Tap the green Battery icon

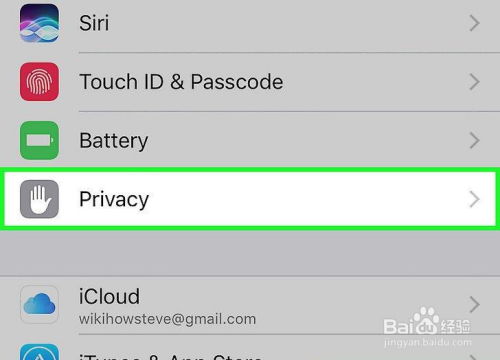pyautogui.click(x=39, y=140)
